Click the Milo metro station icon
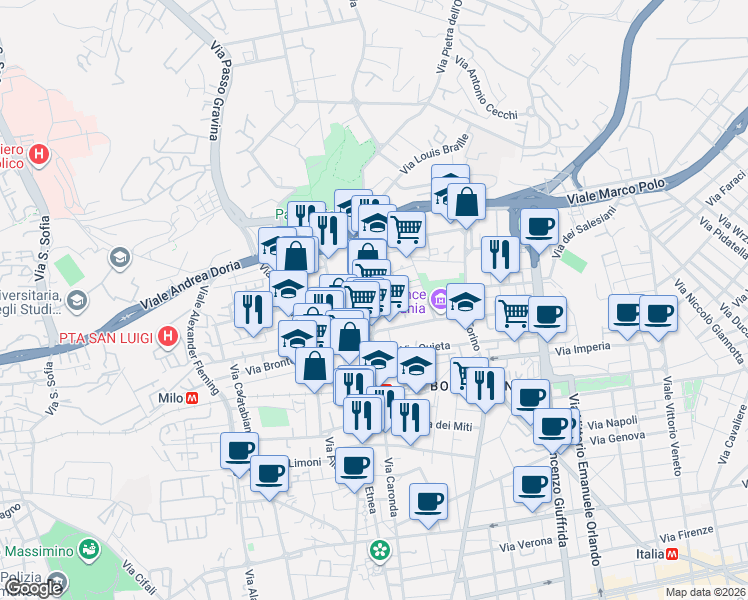The width and height of the screenshot is (748, 600). click(x=192, y=398)
